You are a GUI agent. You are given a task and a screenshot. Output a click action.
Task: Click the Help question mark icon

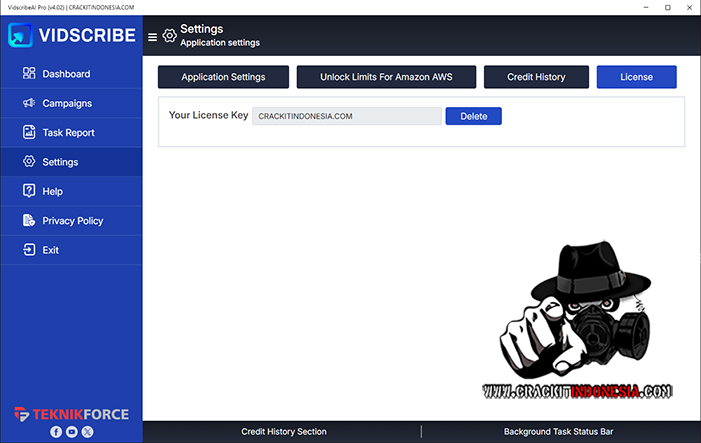click(29, 191)
